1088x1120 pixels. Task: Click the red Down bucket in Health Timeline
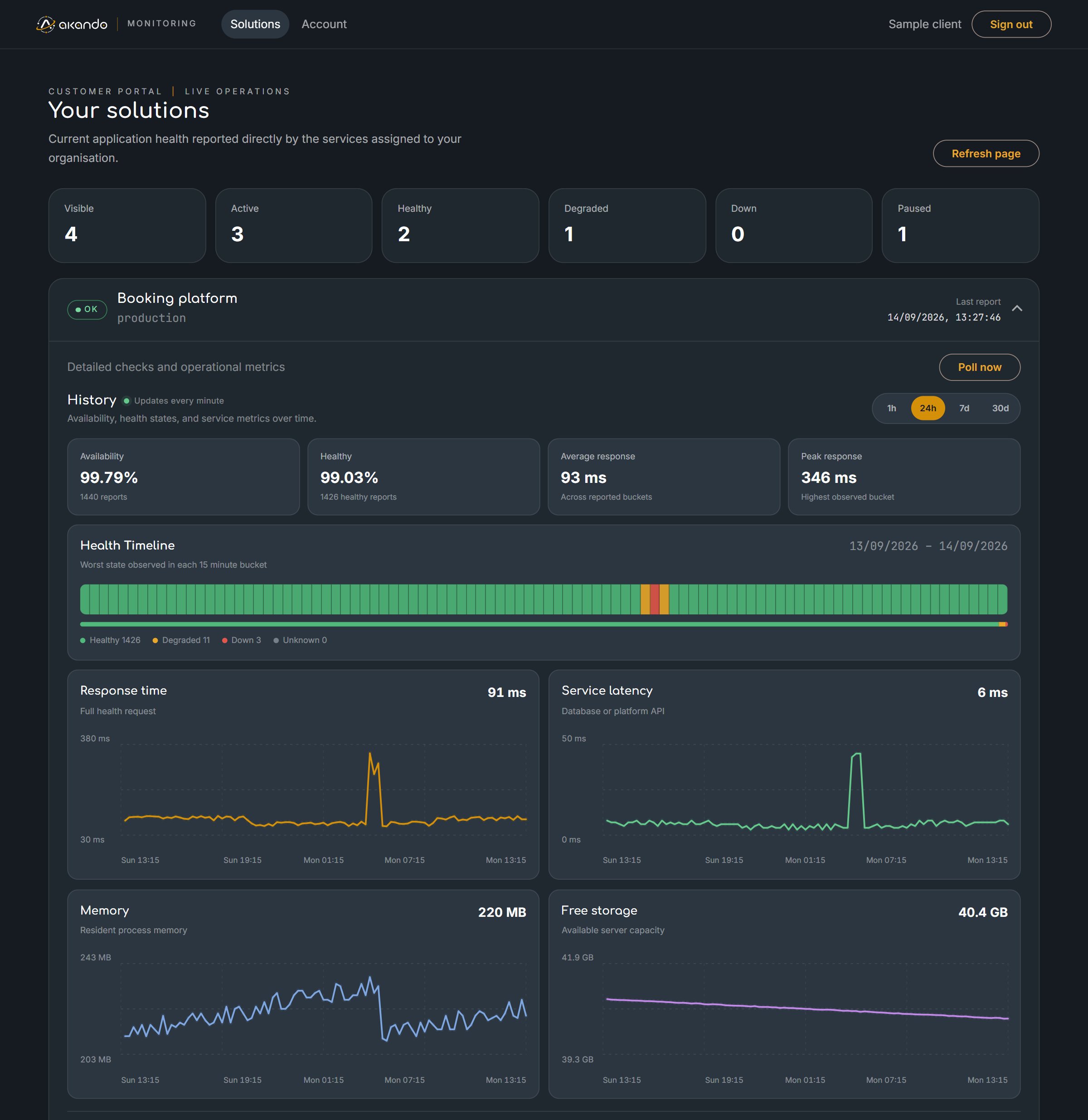(x=654, y=599)
